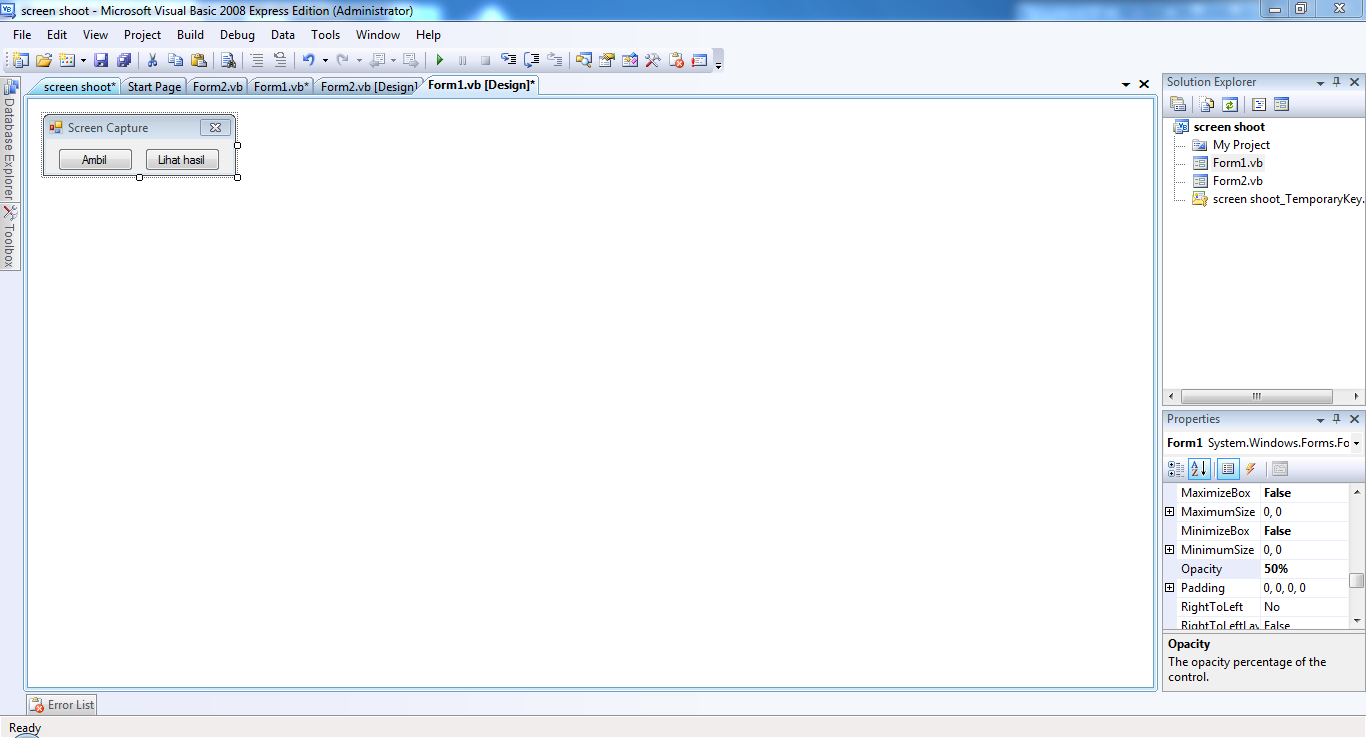
Task: Toggle auto-hide pin on Solution Explorer
Action: coord(1337,82)
